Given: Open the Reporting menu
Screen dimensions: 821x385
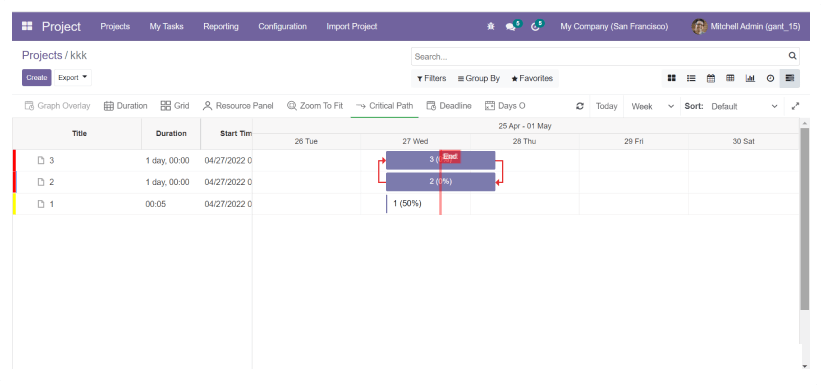Looking at the screenshot, I should pyautogui.click(x=221, y=26).
